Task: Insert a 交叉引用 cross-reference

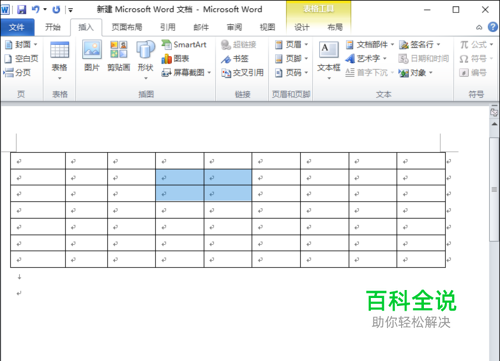Action: (242, 72)
